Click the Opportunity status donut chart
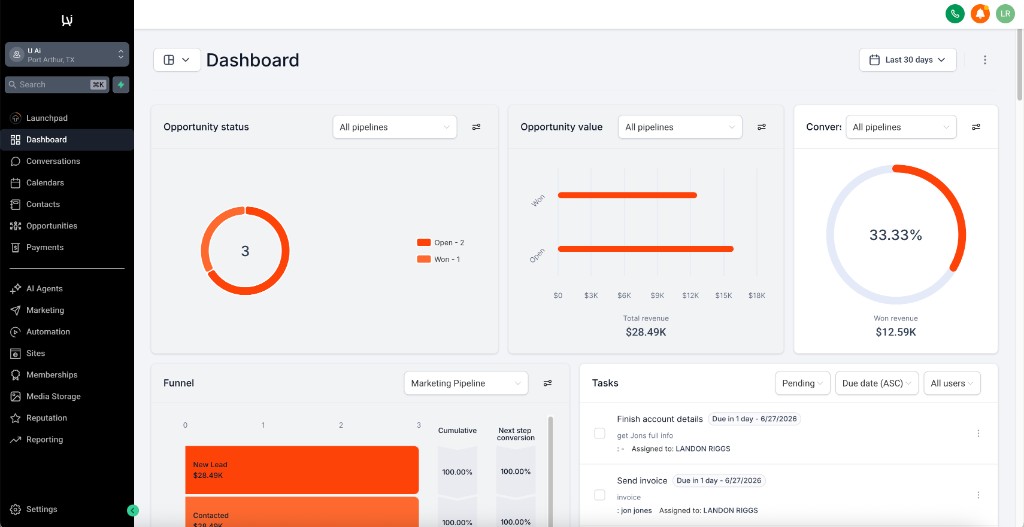Viewport: 1024px width, 527px height. click(245, 251)
